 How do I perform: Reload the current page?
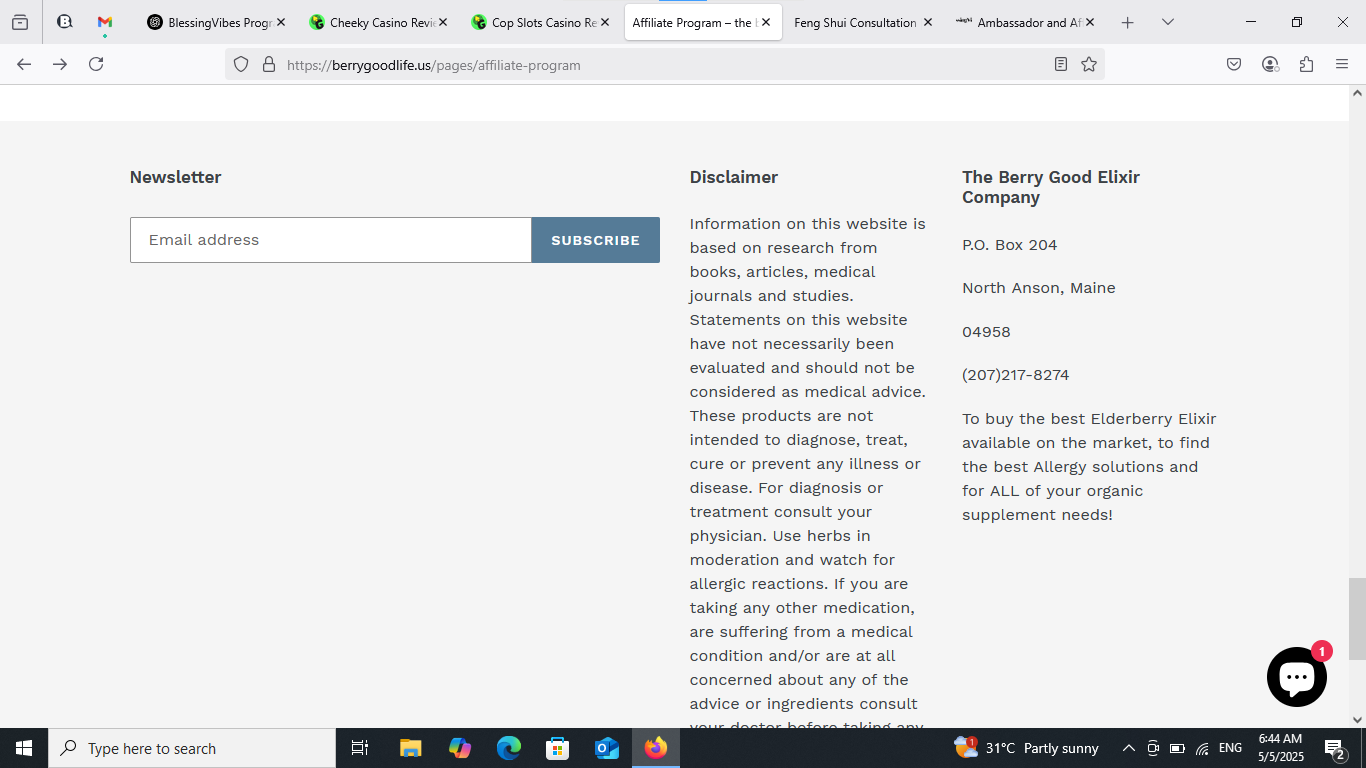[96, 64]
